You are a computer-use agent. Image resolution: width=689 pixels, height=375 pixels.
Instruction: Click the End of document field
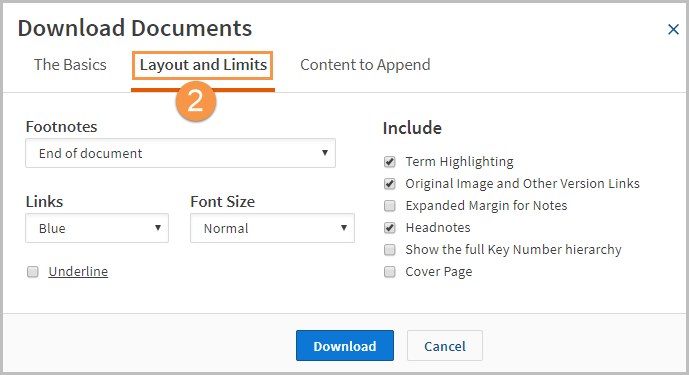click(180, 153)
